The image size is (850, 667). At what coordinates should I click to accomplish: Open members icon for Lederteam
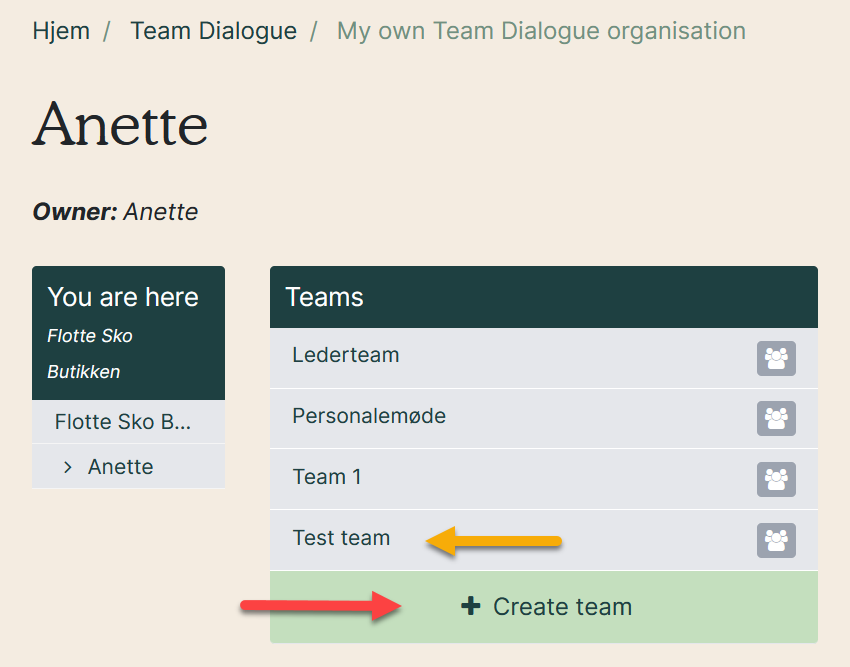pos(777,358)
